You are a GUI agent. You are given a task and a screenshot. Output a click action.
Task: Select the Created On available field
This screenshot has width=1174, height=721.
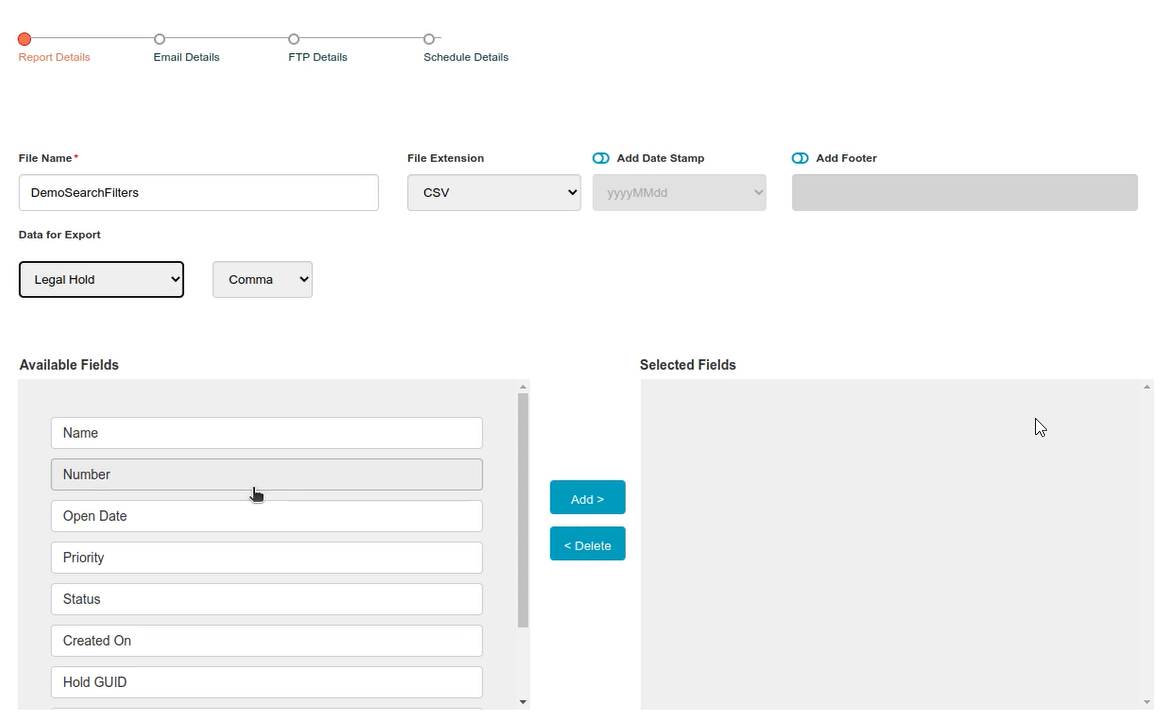click(x=267, y=641)
